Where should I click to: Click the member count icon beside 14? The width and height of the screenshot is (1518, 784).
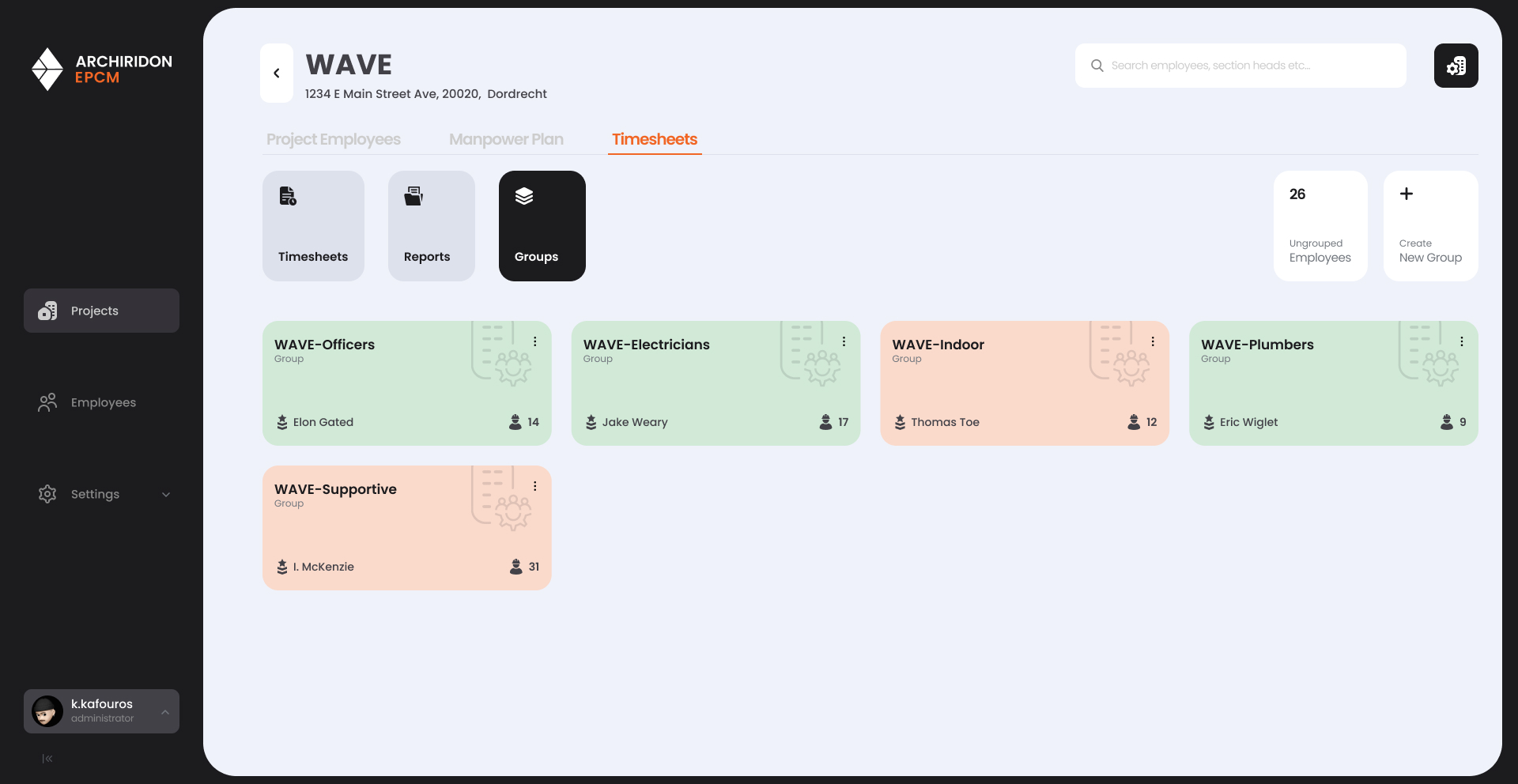coord(515,422)
